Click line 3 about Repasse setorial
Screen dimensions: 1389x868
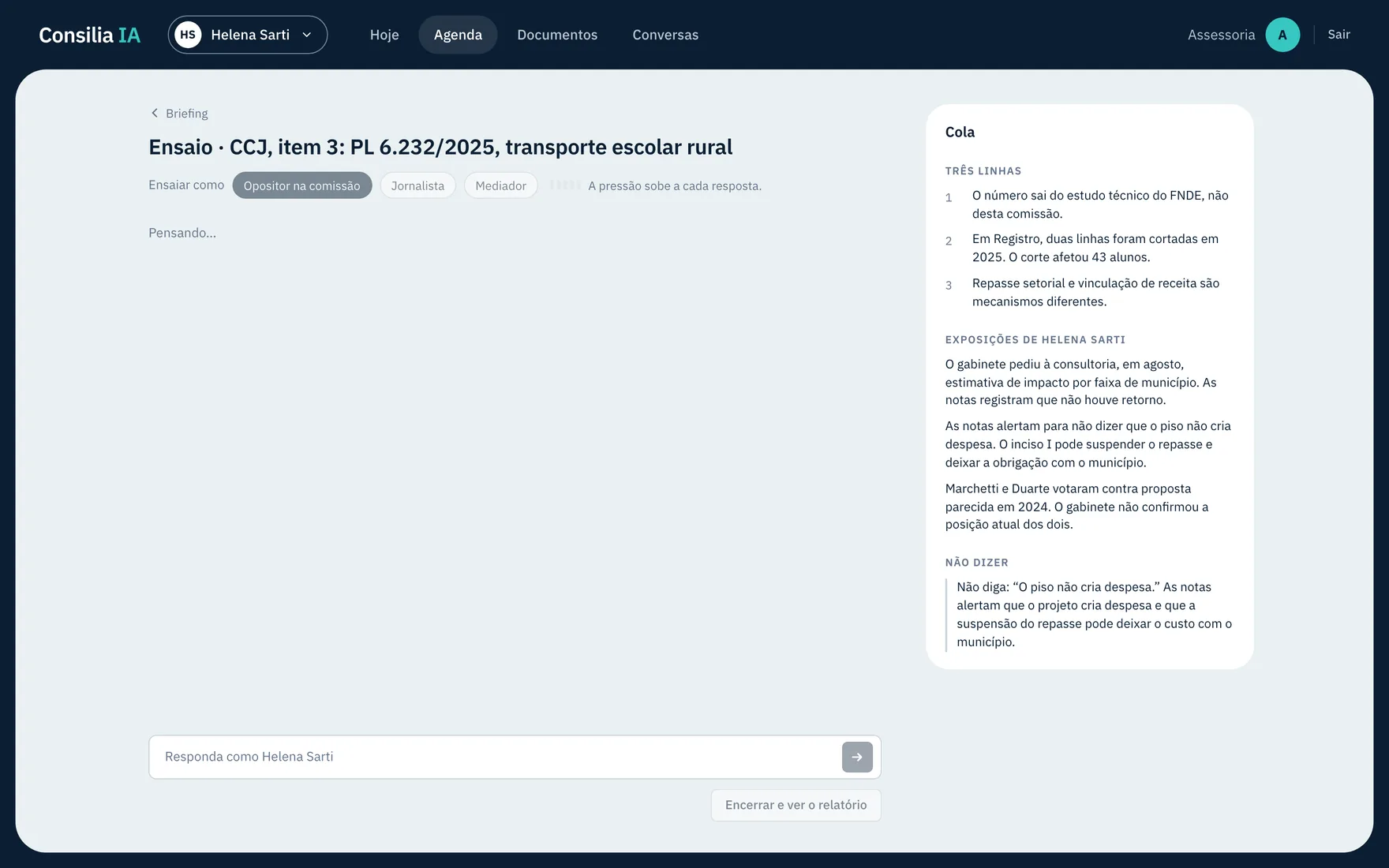click(x=1089, y=292)
